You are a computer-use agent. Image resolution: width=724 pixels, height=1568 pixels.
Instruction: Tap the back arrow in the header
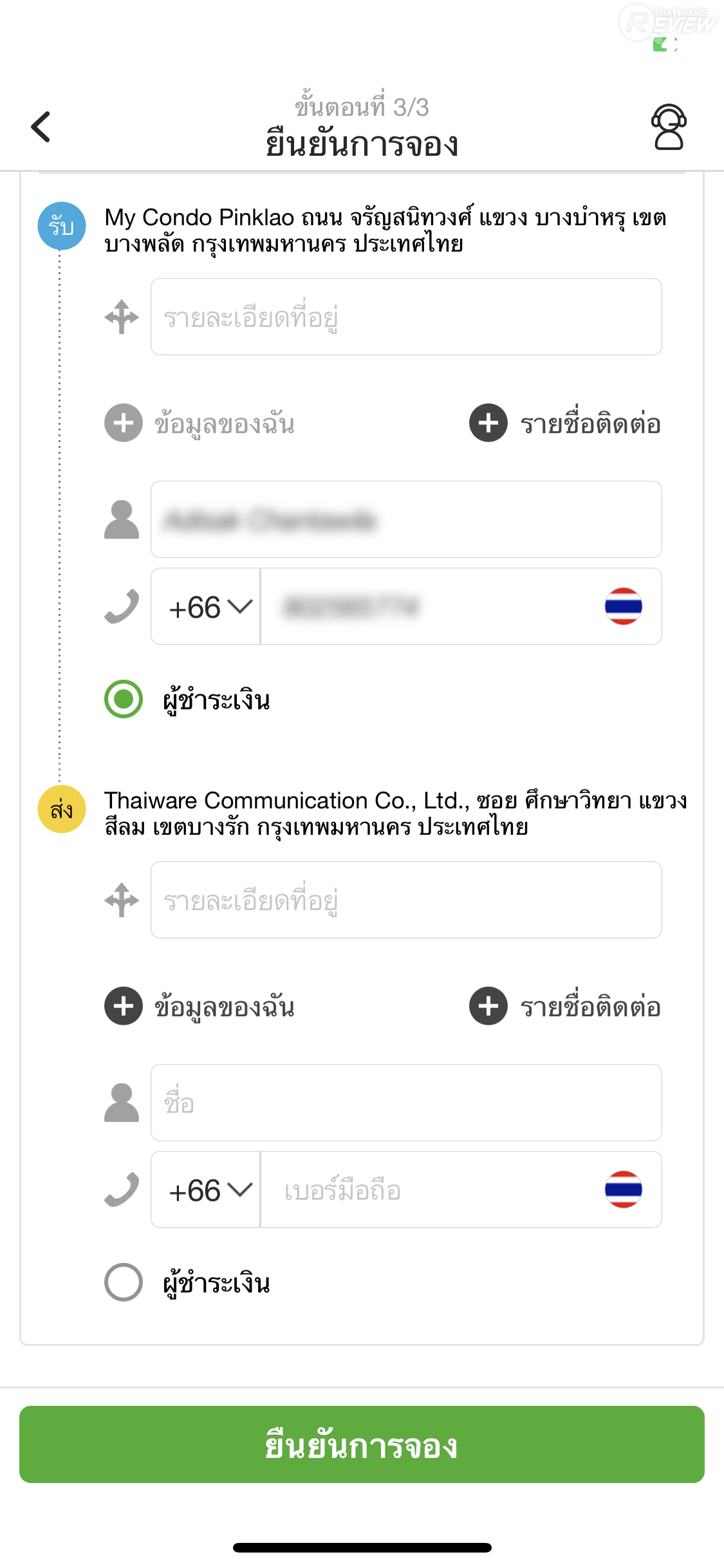[x=41, y=127]
